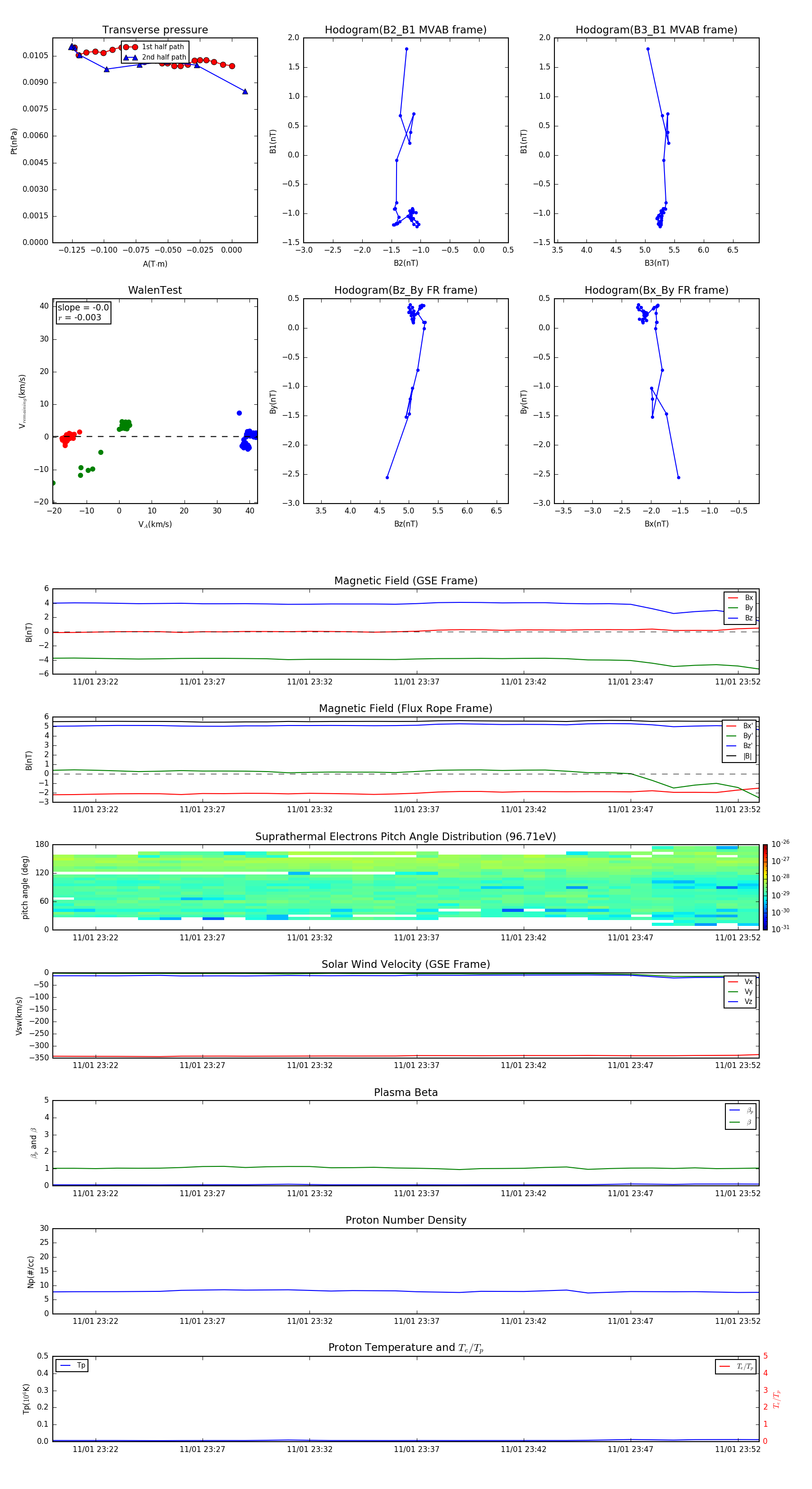Click the '11/01 23:37' tick under Flux Rope panel
The height and width of the screenshot is (1489, 812).
[416, 810]
